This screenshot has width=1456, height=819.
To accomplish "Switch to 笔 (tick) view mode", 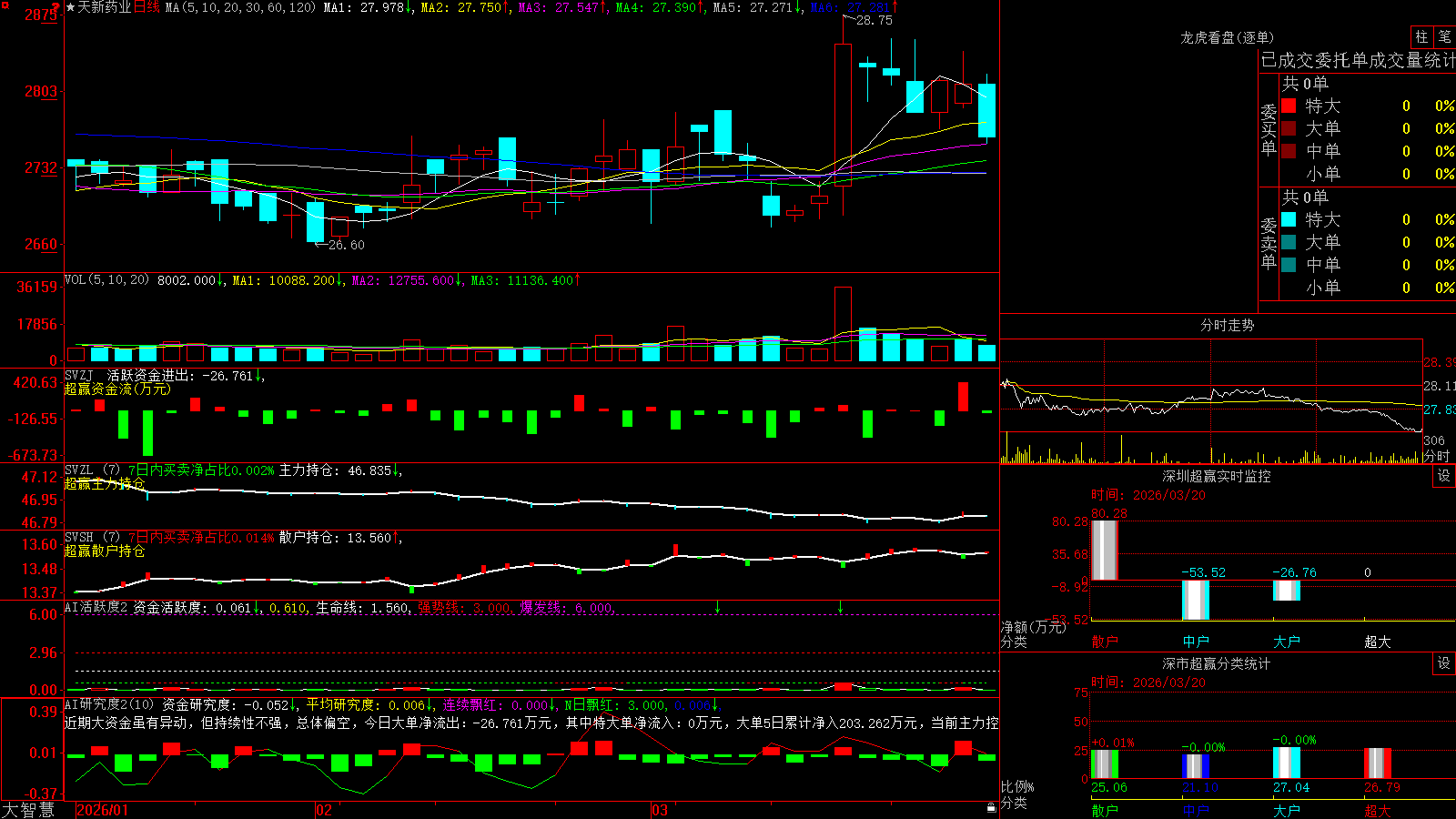I will click(x=1444, y=37).
